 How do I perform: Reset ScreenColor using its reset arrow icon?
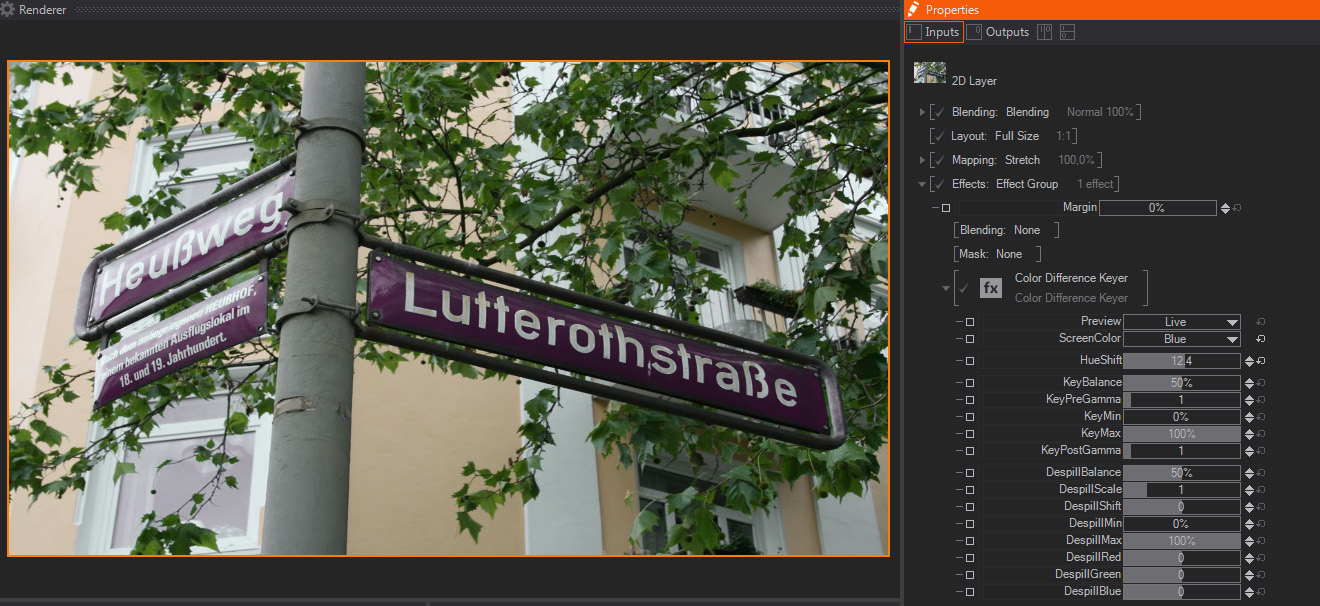coord(1262,339)
